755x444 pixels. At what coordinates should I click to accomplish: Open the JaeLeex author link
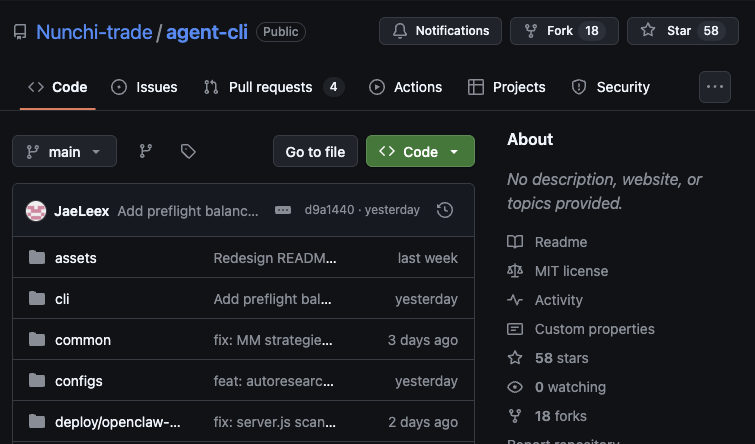pyautogui.click(x=81, y=211)
